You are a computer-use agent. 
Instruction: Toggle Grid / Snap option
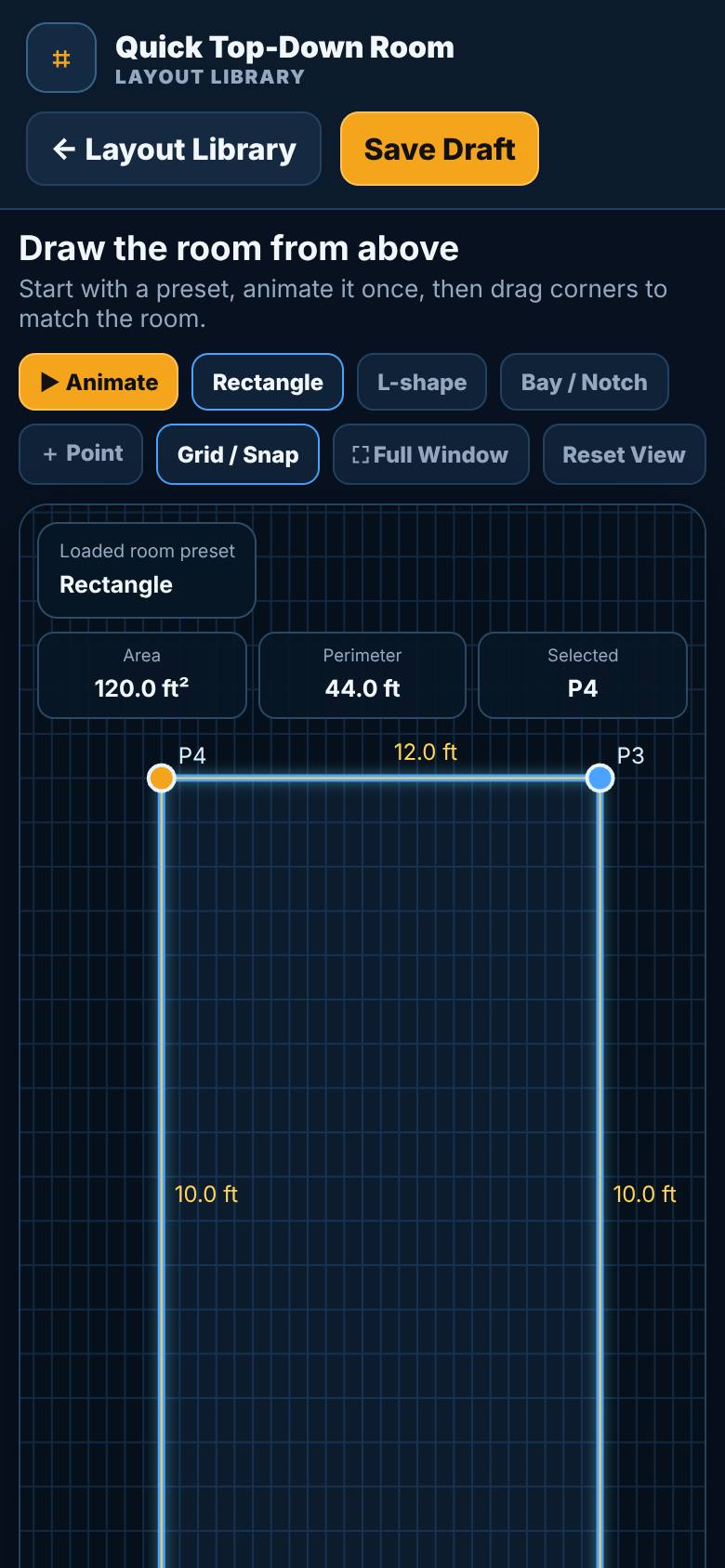pyautogui.click(x=238, y=454)
